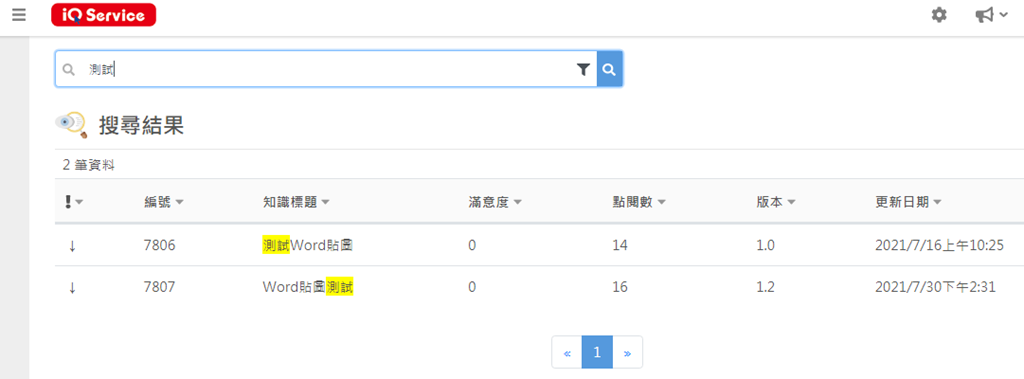Click the filter funnel icon
This screenshot has width=1024, height=379.
point(583,69)
